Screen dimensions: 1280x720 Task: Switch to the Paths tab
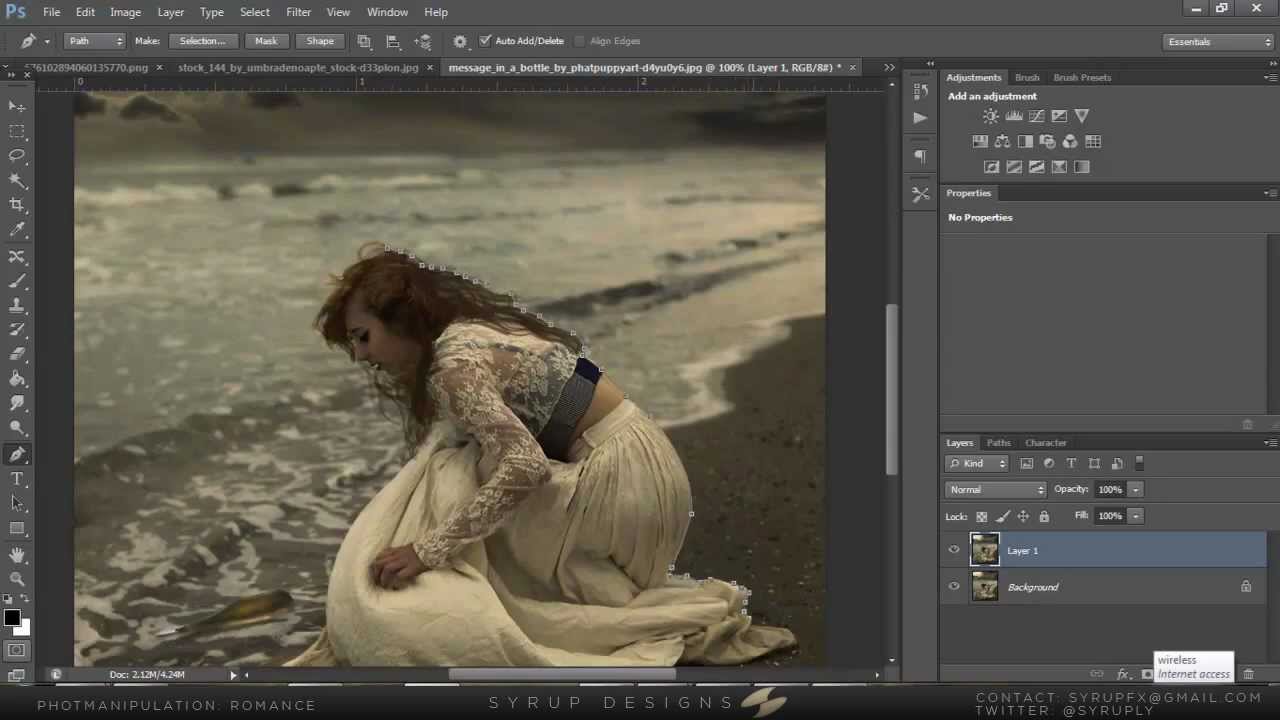(x=998, y=443)
